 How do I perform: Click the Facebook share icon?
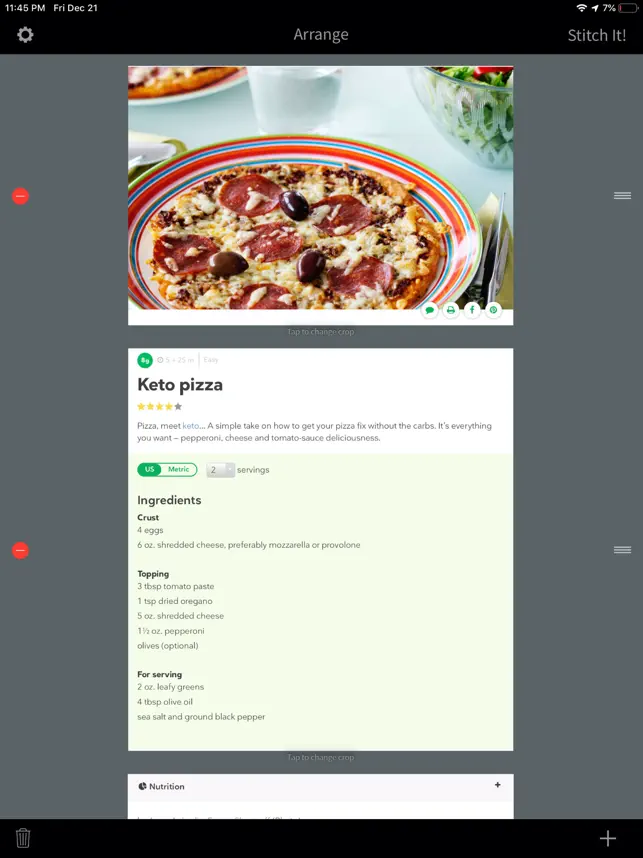[472, 310]
